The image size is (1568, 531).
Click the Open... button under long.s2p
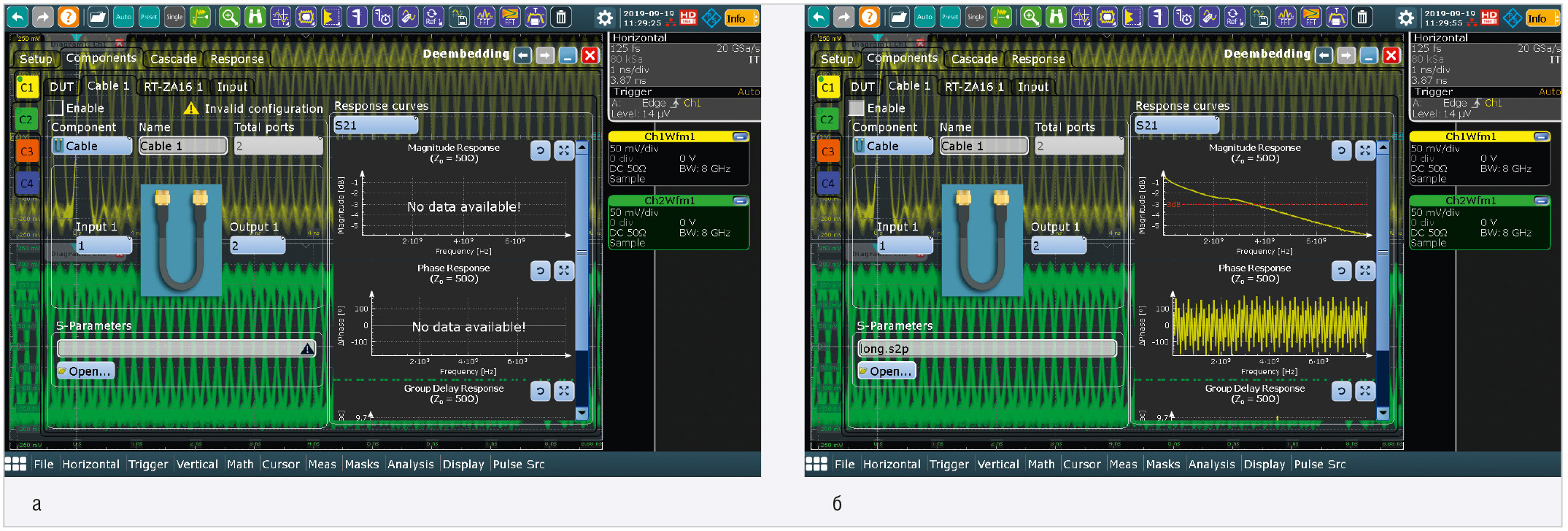pyautogui.click(x=886, y=371)
